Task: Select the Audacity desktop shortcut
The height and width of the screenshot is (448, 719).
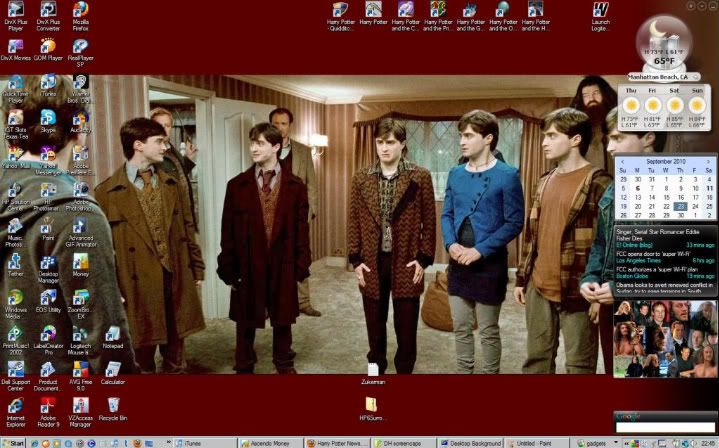Action: [81, 122]
